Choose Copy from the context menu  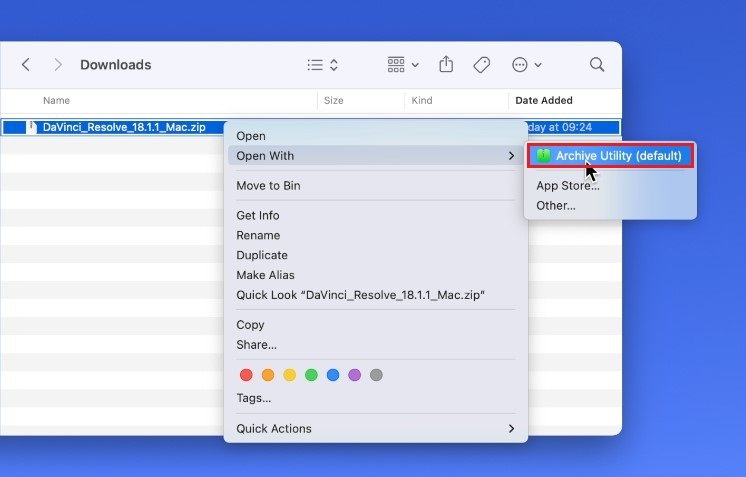(x=375, y=325)
